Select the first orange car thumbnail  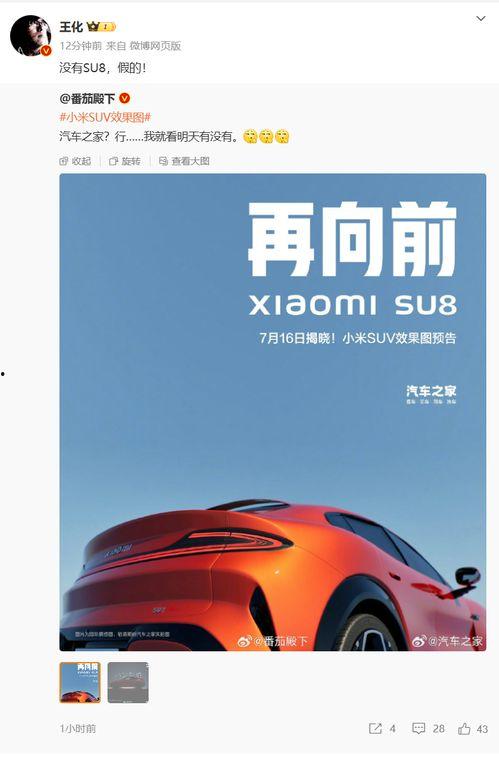click(x=80, y=682)
